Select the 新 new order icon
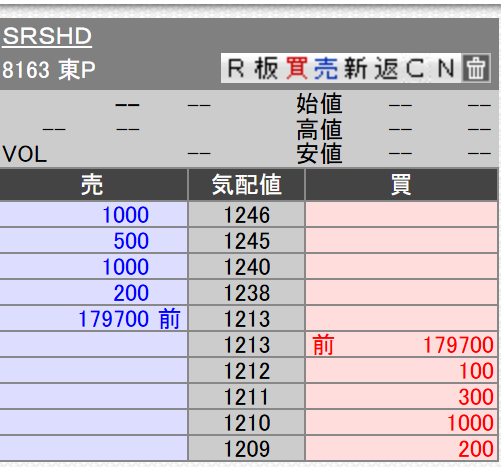Screen dimensions: 501x467 (355, 68)
